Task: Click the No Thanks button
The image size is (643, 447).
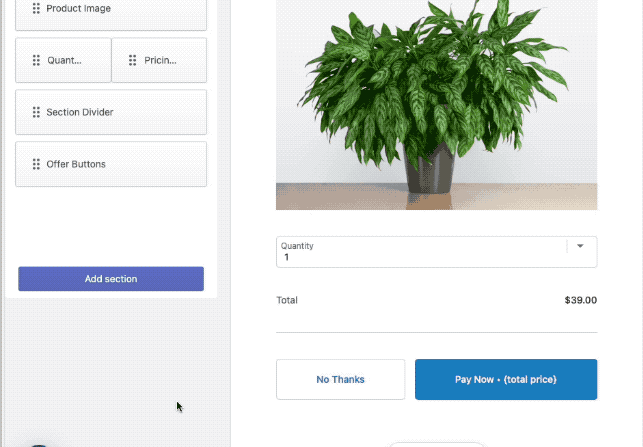Action: [340, 379]
